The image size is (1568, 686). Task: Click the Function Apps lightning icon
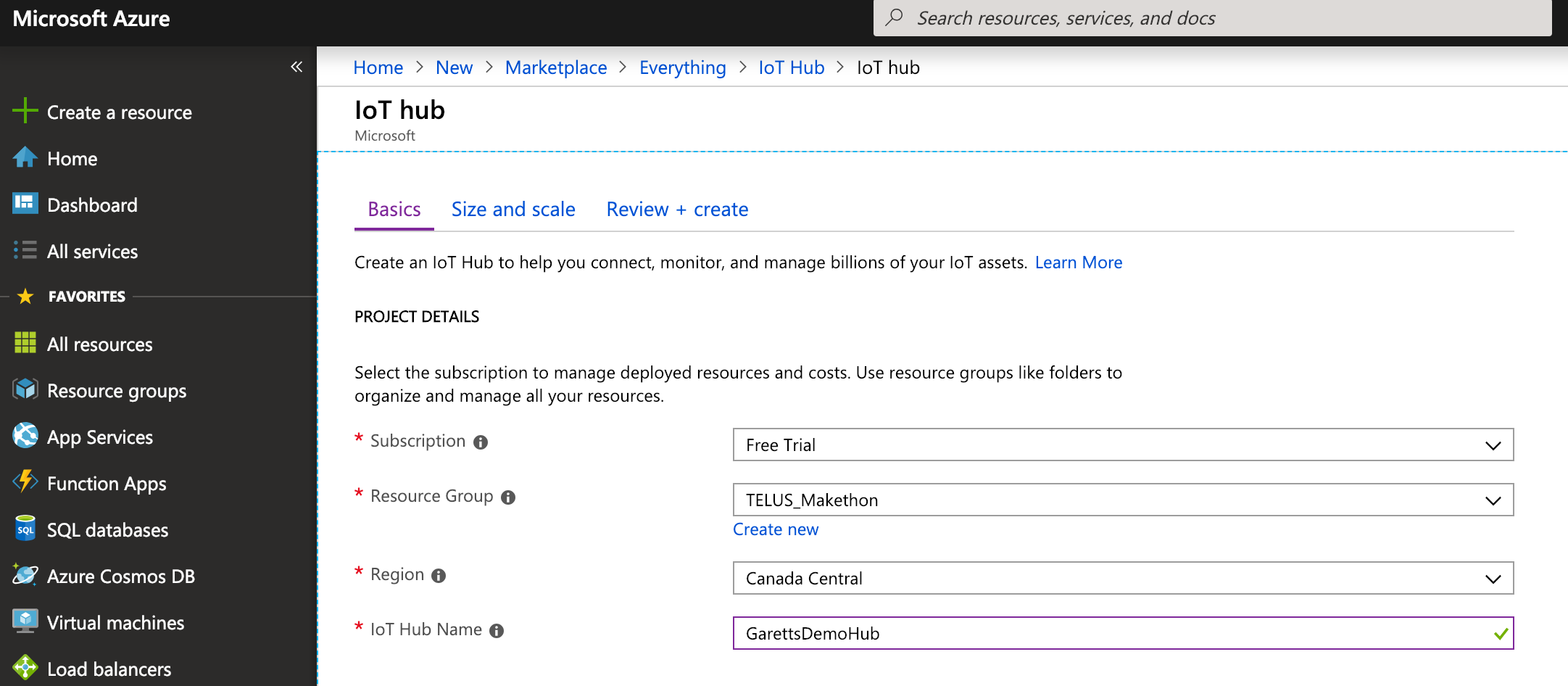25,482
